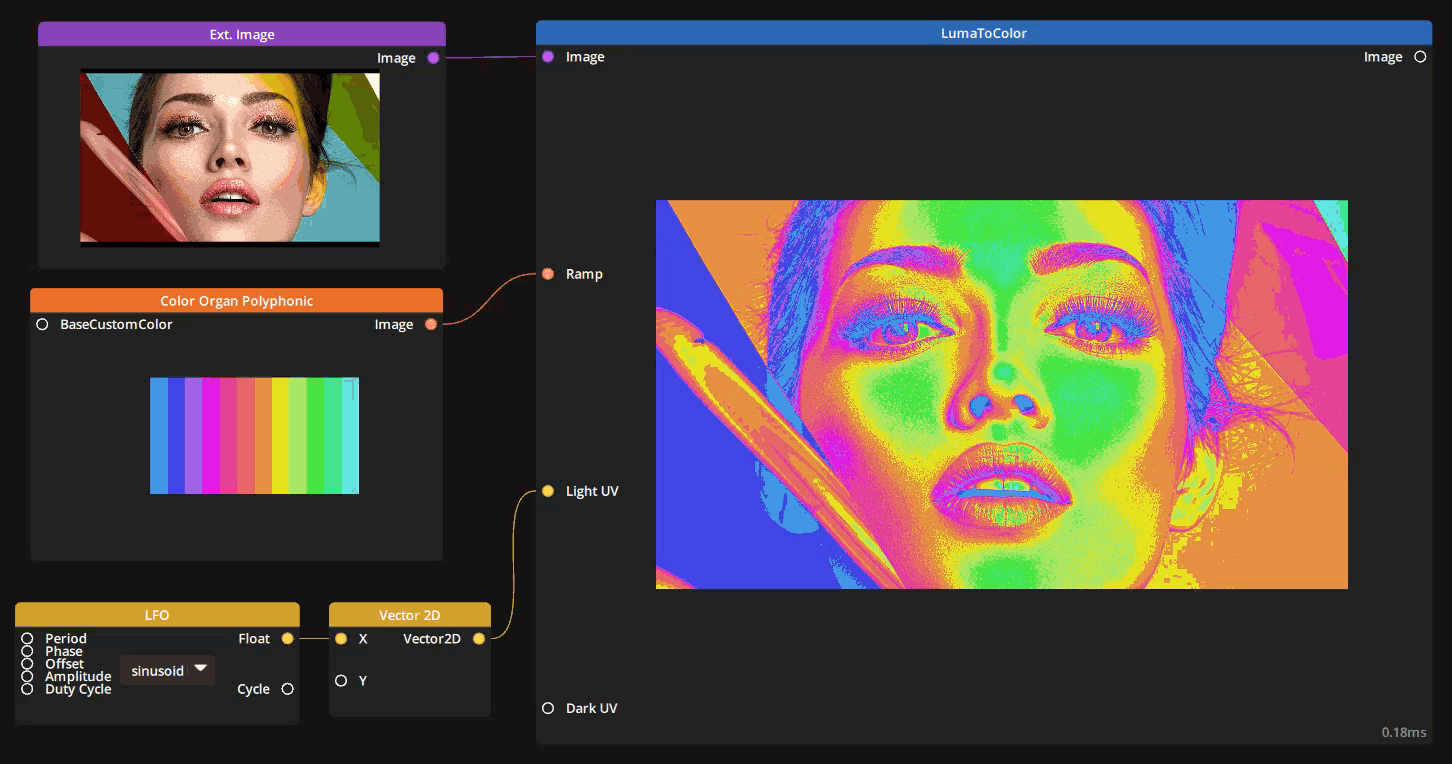This screenshot has height=764, width=1452.
Task: Click the Ext. Image node title bar
Action: 242,34
